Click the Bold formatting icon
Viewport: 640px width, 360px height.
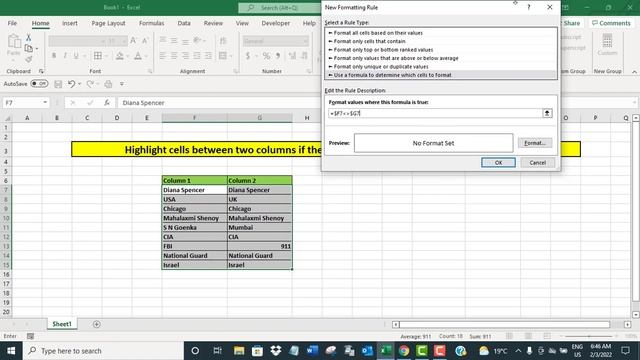coord(54,56)
